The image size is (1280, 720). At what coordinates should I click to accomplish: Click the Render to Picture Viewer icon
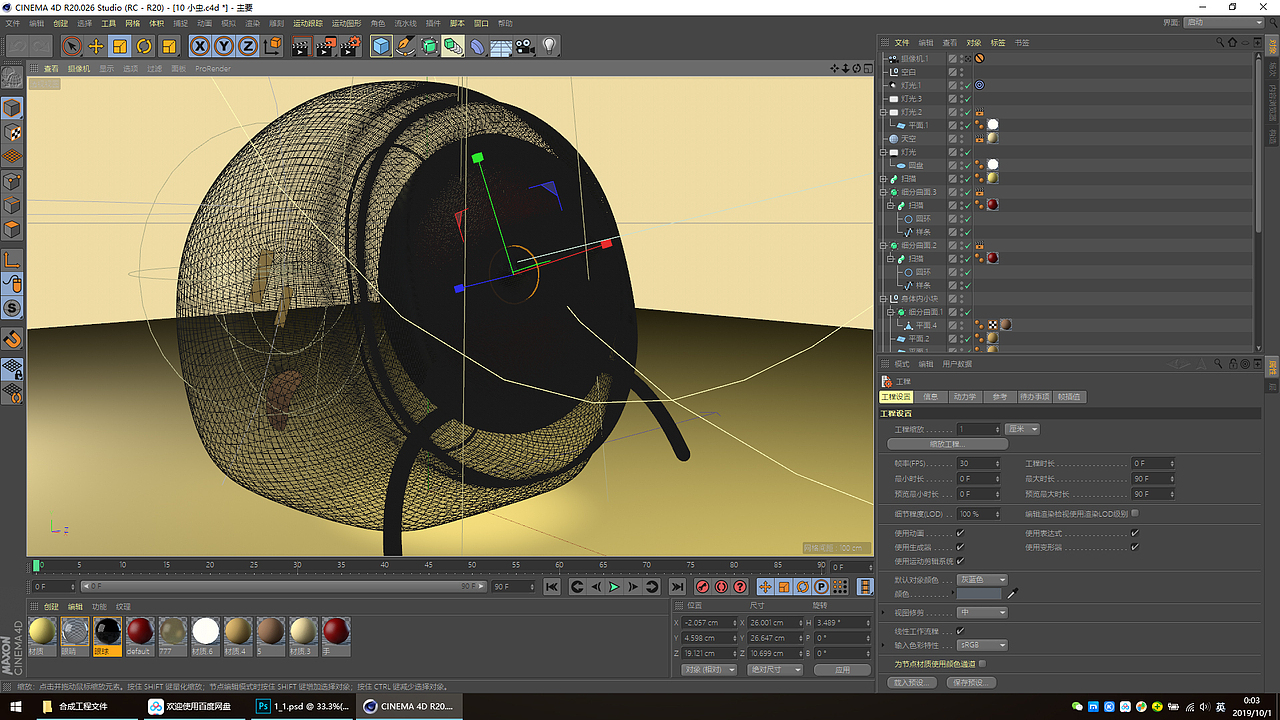point(326,46)
